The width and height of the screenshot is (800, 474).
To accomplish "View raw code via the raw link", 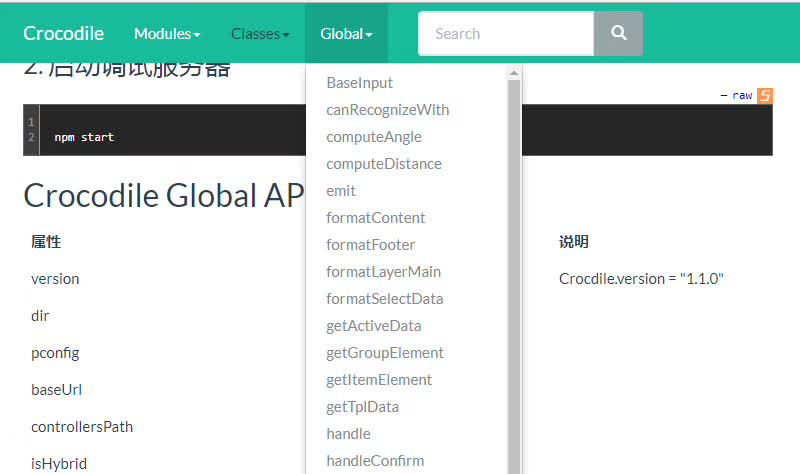I will pos(742,95).
